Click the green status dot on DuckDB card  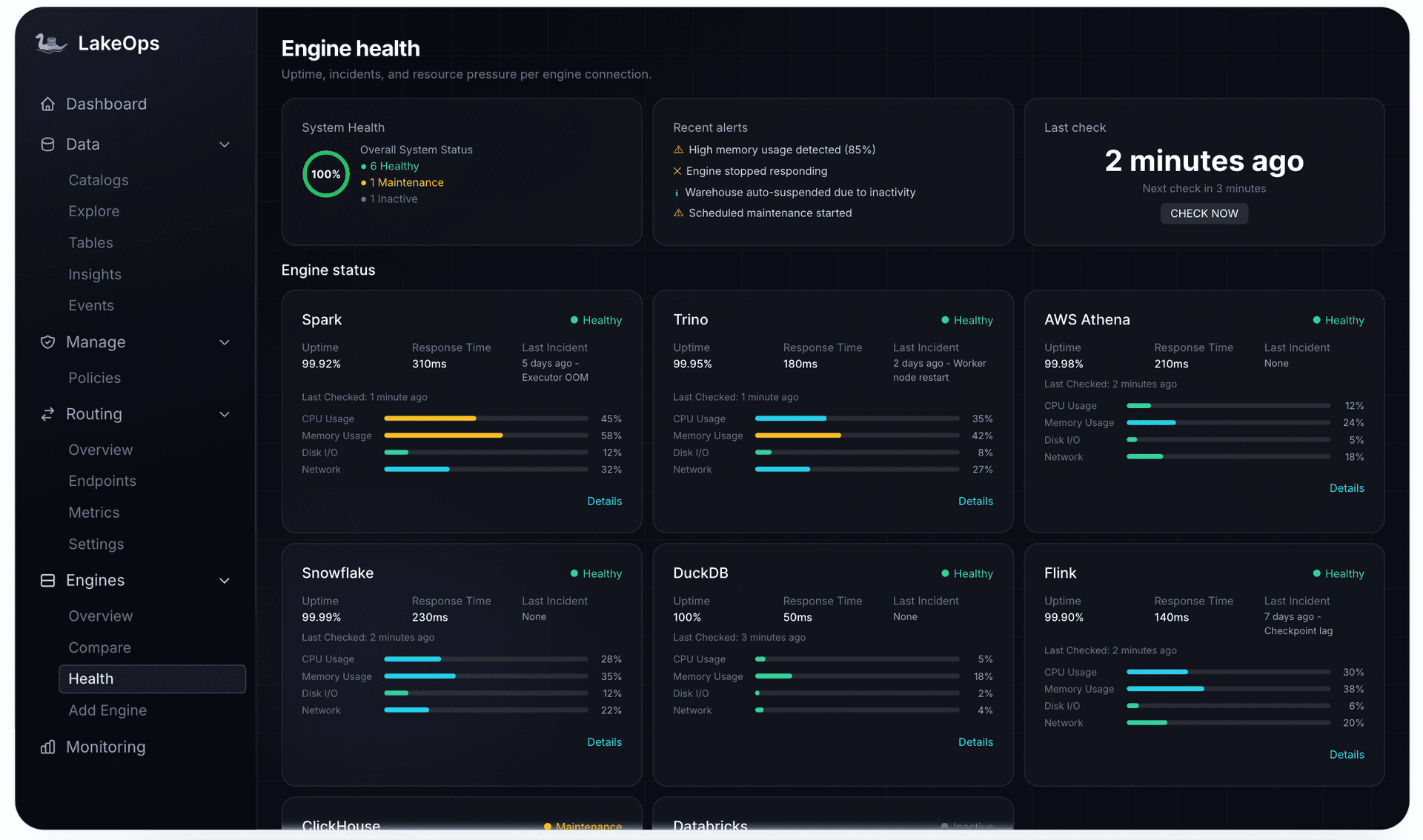[946, 573]
